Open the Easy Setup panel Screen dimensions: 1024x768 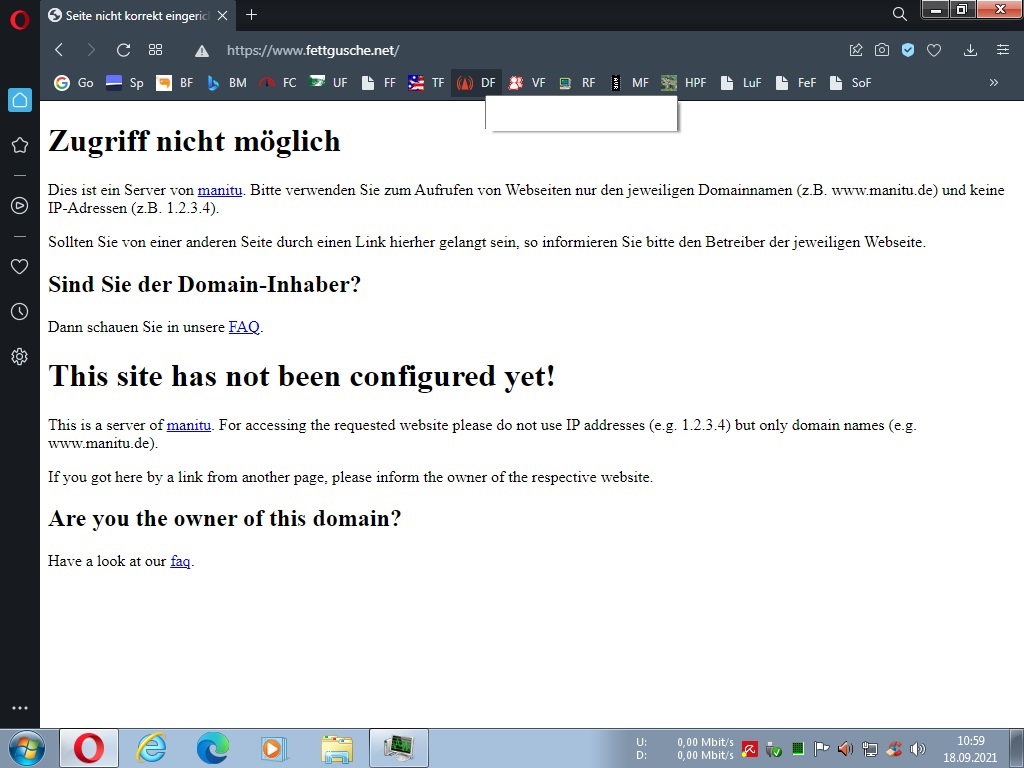(x=1002, y=50)
